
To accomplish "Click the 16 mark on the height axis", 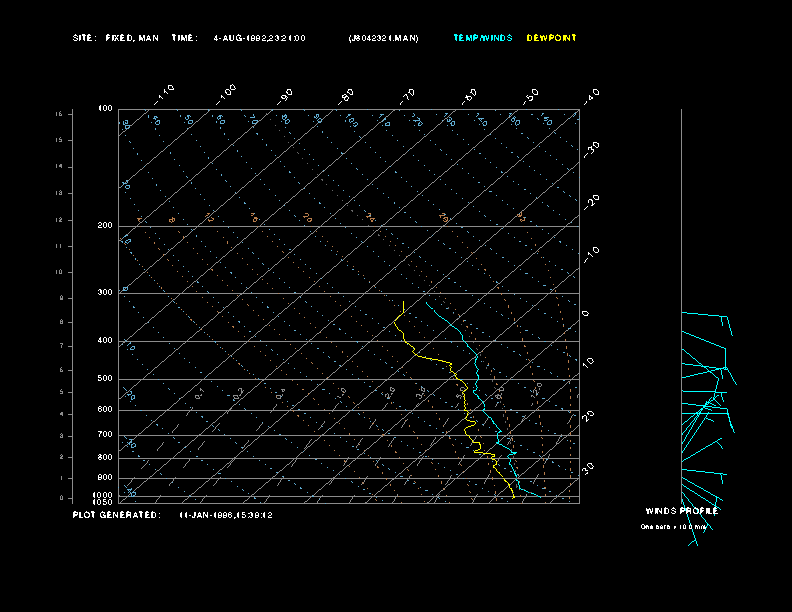I will coord(59,114).
